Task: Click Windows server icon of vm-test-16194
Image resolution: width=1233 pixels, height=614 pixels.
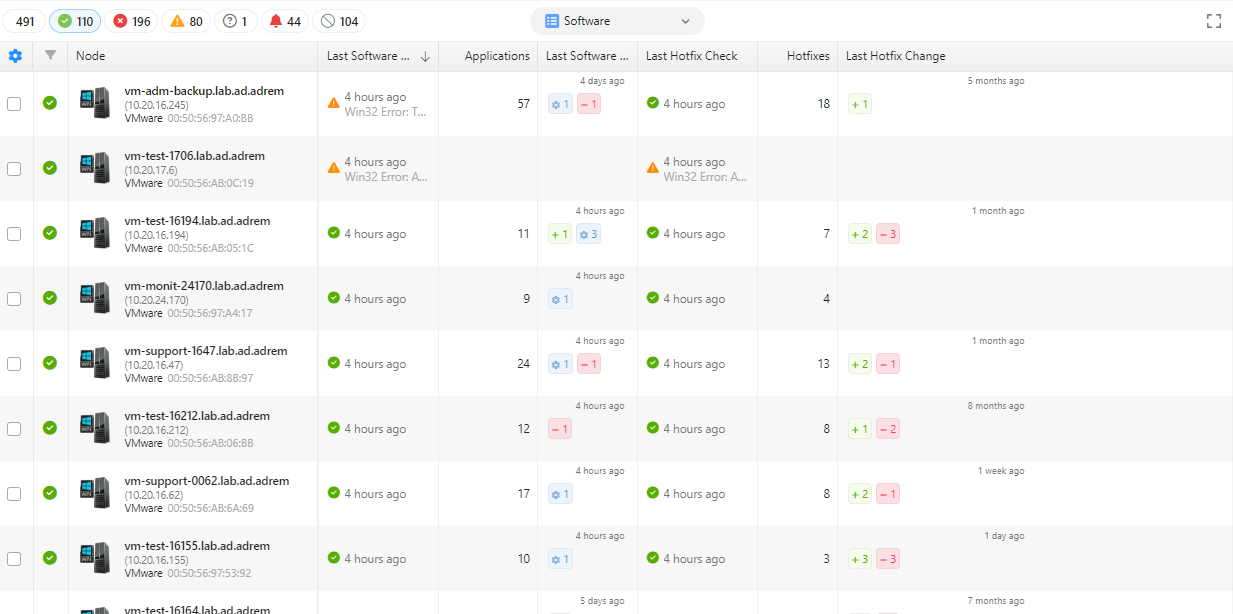Action: tap(95, 233)
